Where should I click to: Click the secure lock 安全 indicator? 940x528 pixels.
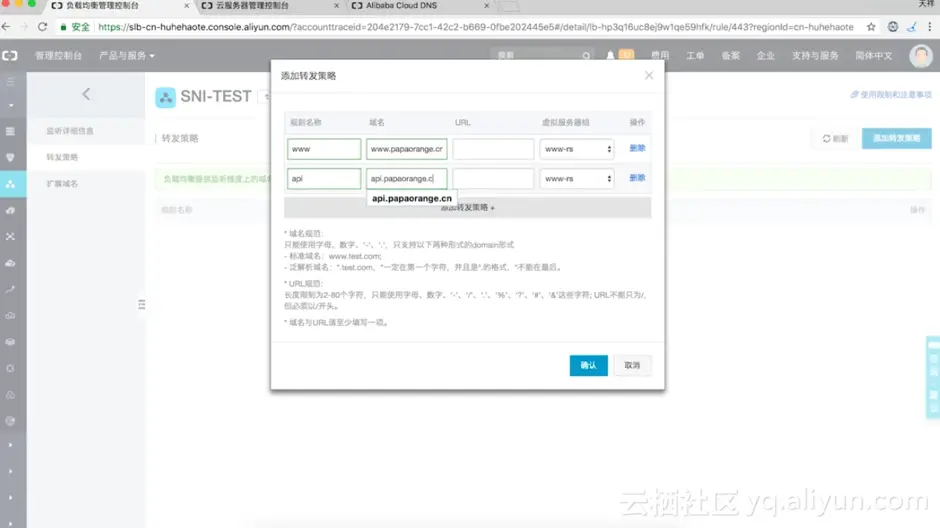click(75, 27)
